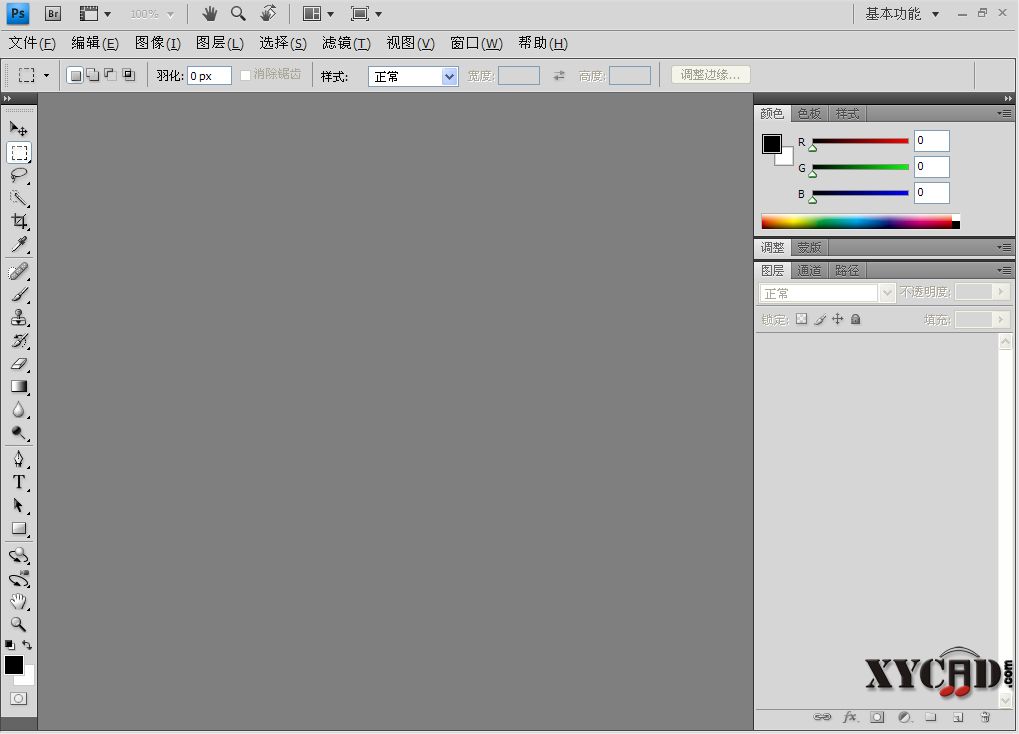The width and height of the screenshot is (1019, 734).
Task: Choose Subtract from Selection mode button
Action: 110,75
